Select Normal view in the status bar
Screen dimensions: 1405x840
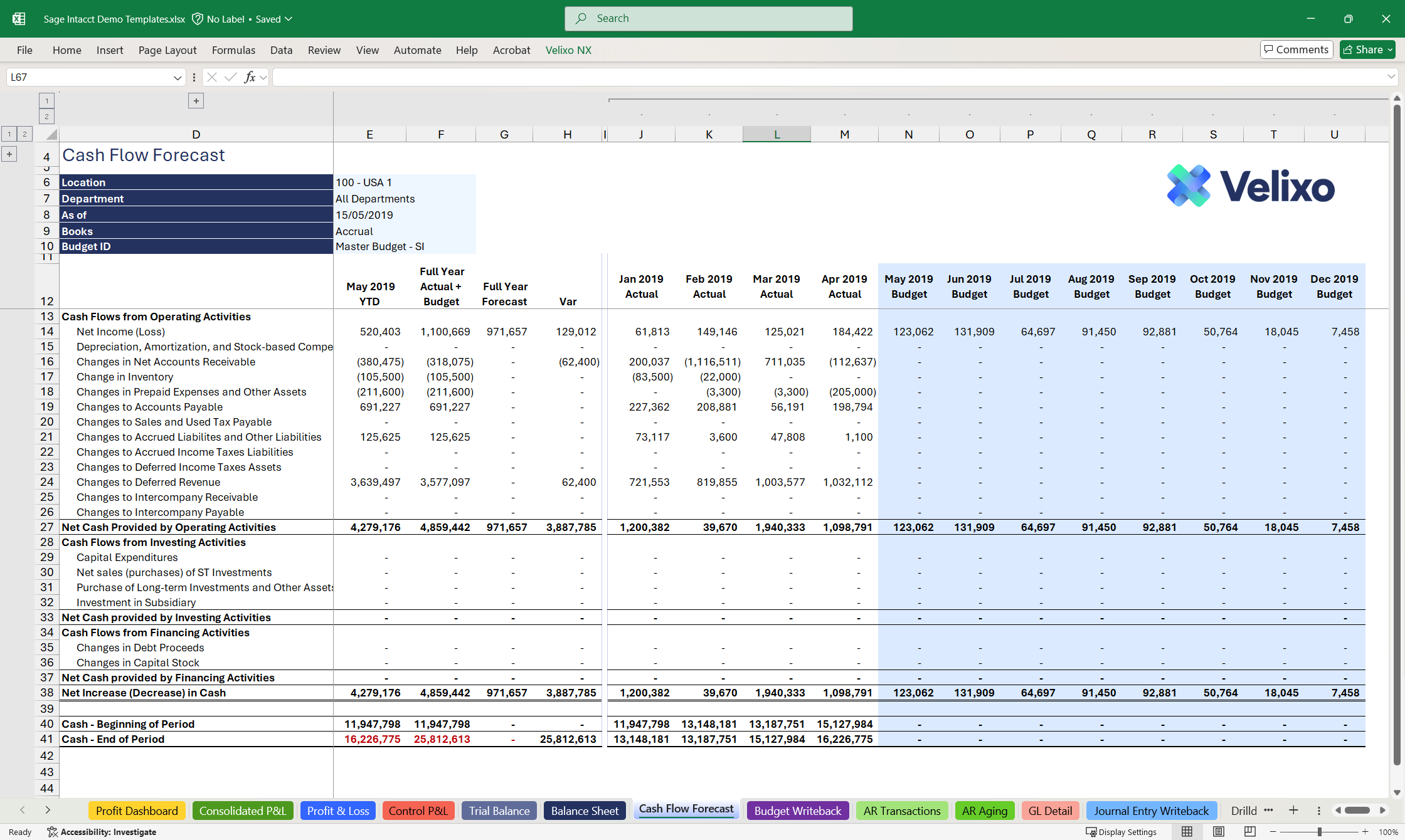[1187, 832]
